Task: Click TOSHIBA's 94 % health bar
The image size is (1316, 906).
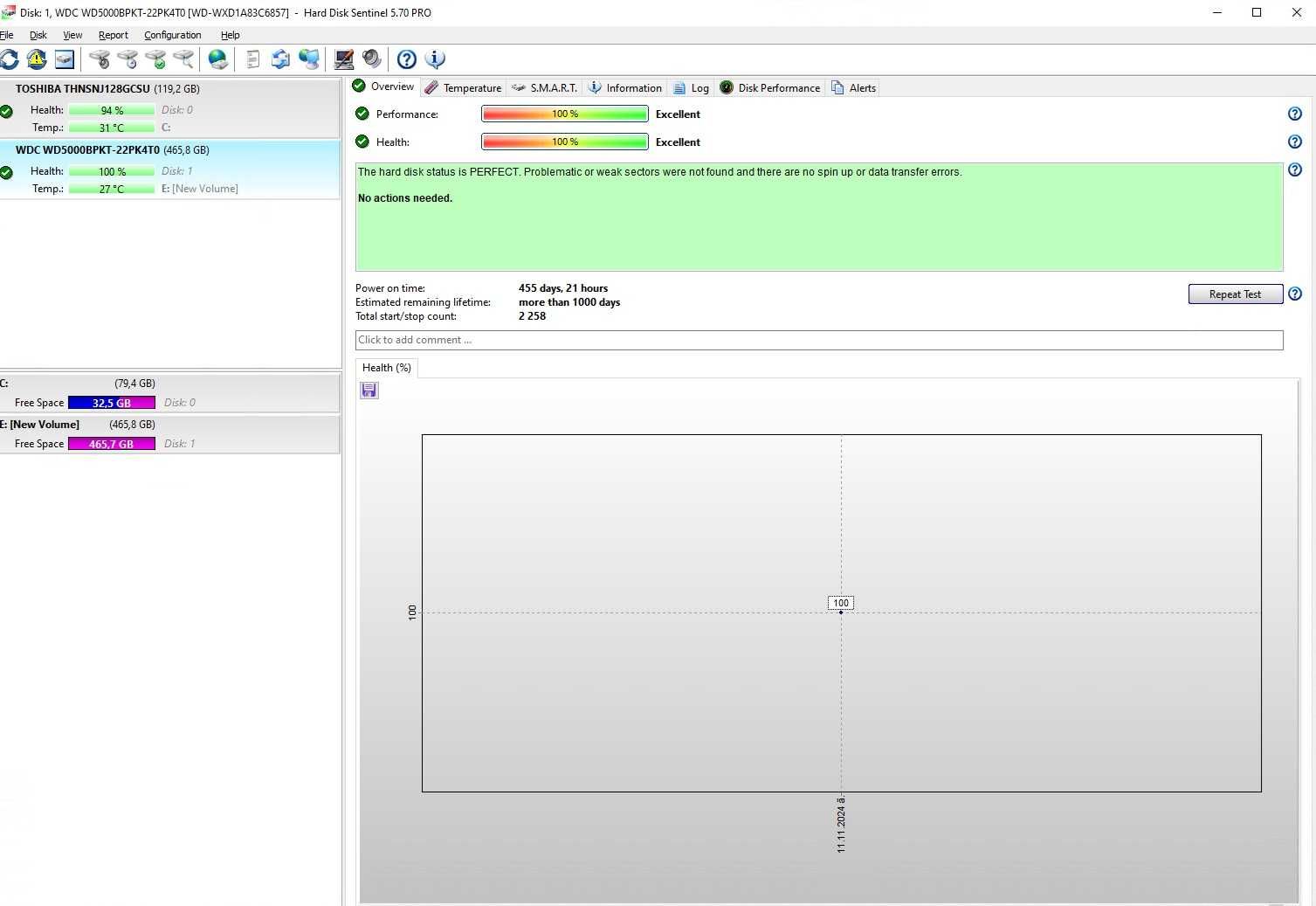Action: pos(112,110)
